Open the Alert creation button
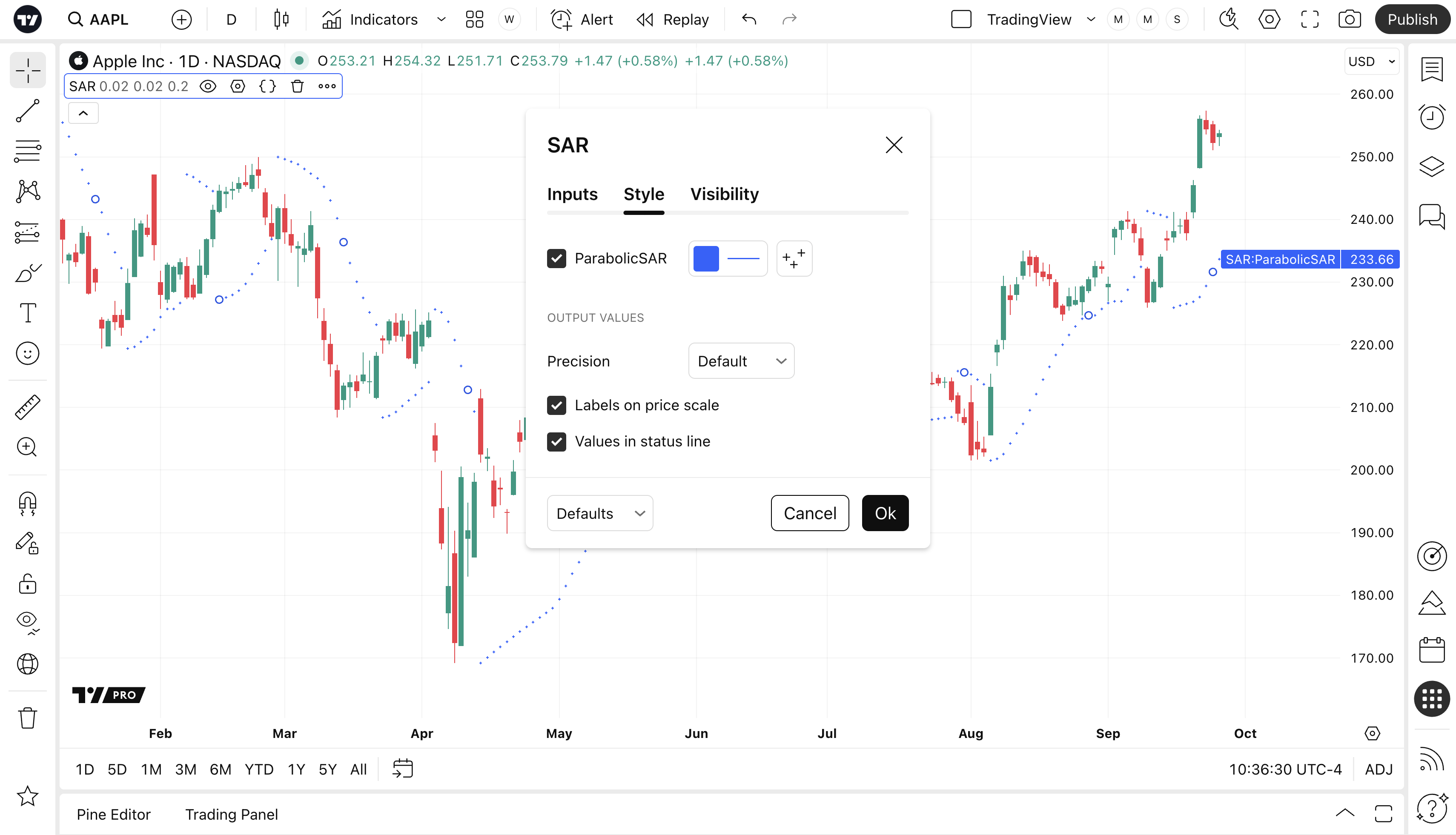This screenshot has height=835, width=1456. 582,20
